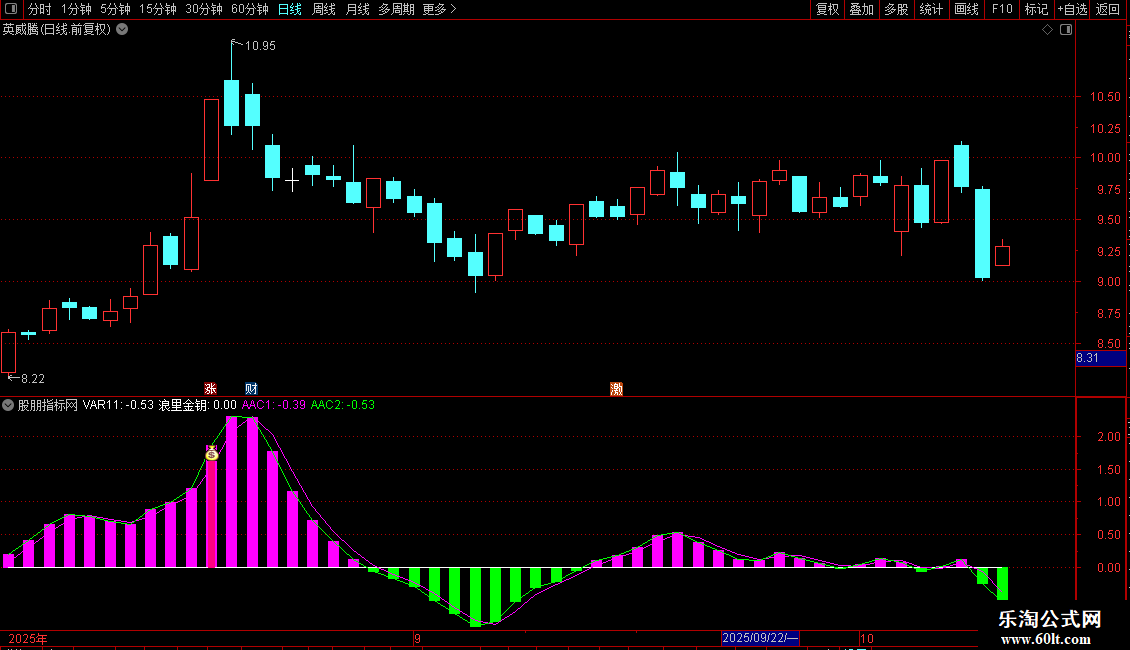The image size is (1130, 650).
Task: Open the 统计 statistics tool
Action: (x=931, y=9)
